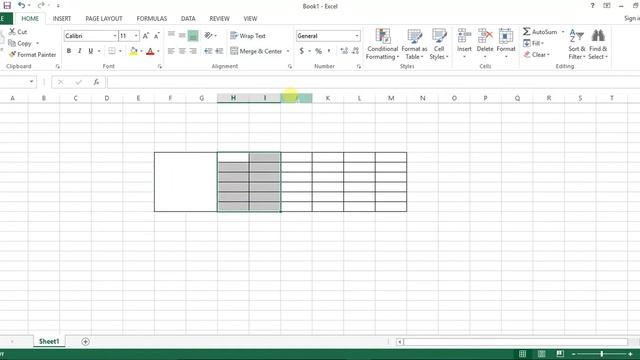This screenshot has width=640, height=360.
Task: Copy the selection to clipboard
Action: [20, 43]
